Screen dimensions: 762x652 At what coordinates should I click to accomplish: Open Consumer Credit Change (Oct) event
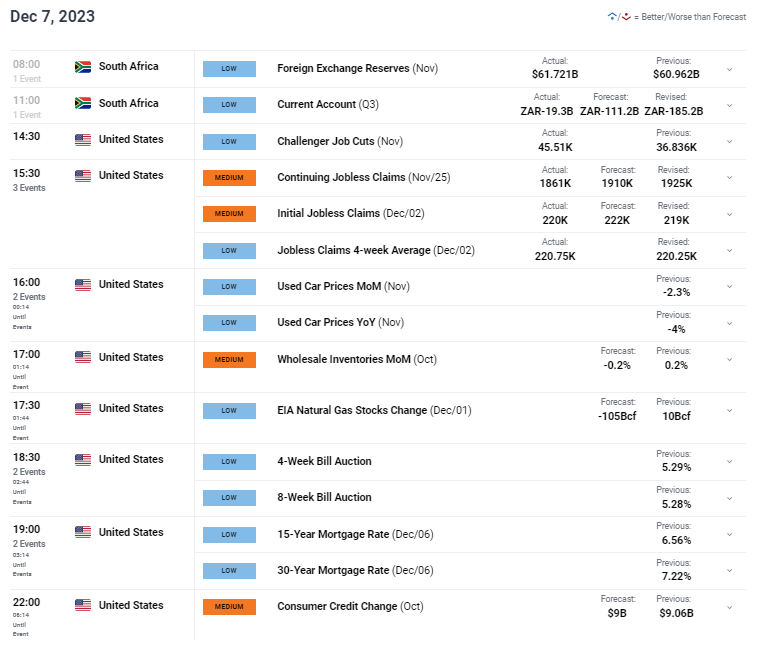click(x=350, y=606)
